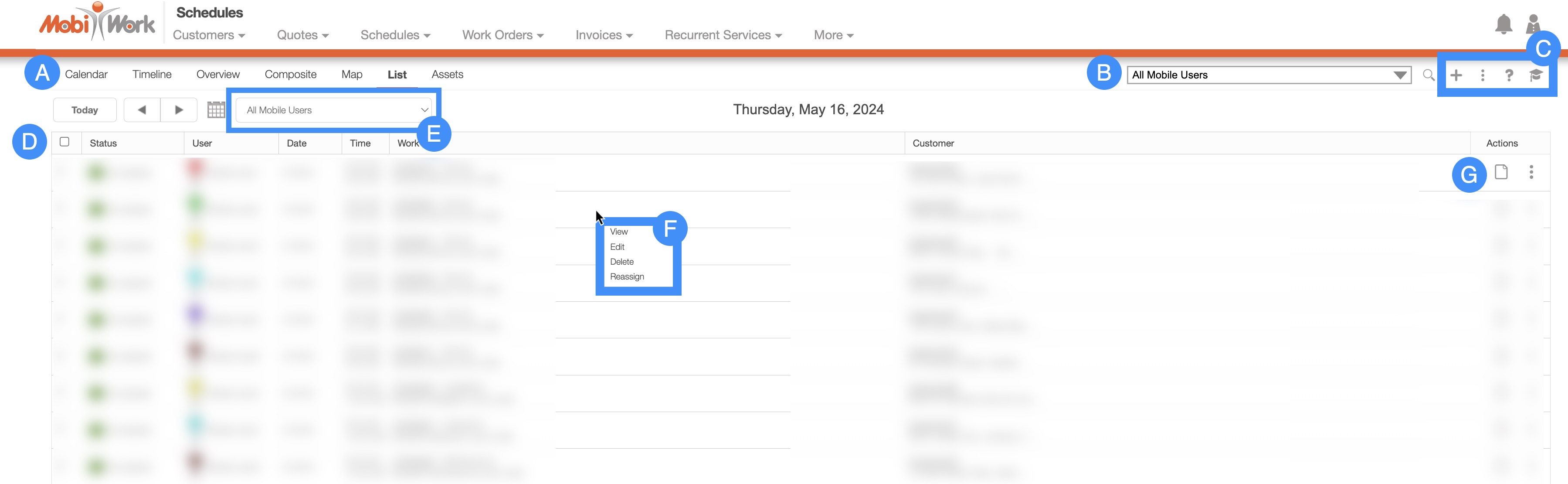This screenshot has height=484, width=1568.
Task: Open the help question mark icon
Action: (x=1509, y=75)
